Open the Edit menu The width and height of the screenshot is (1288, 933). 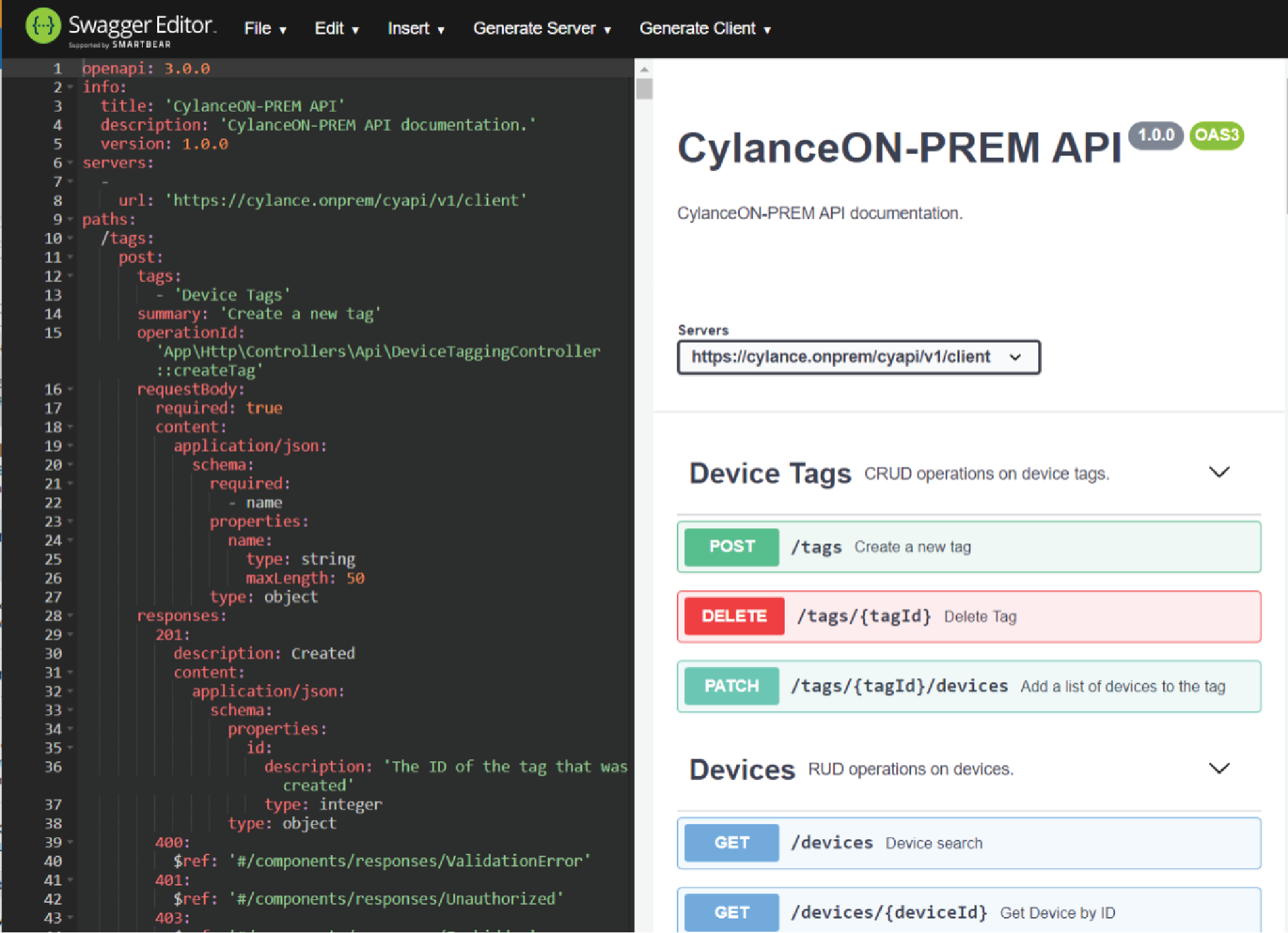click(336, 28)
